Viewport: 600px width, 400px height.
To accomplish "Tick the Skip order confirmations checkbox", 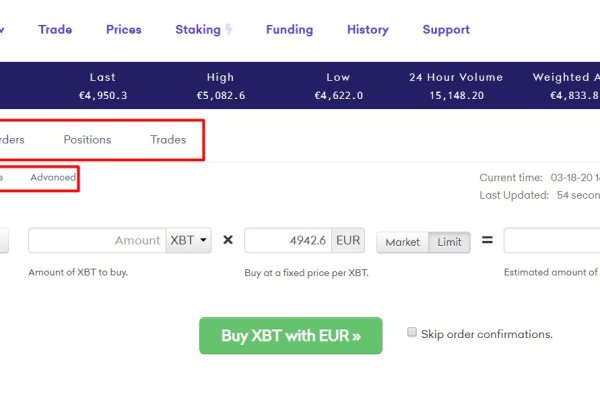I will pyautogui.click(x=412, y=333).
